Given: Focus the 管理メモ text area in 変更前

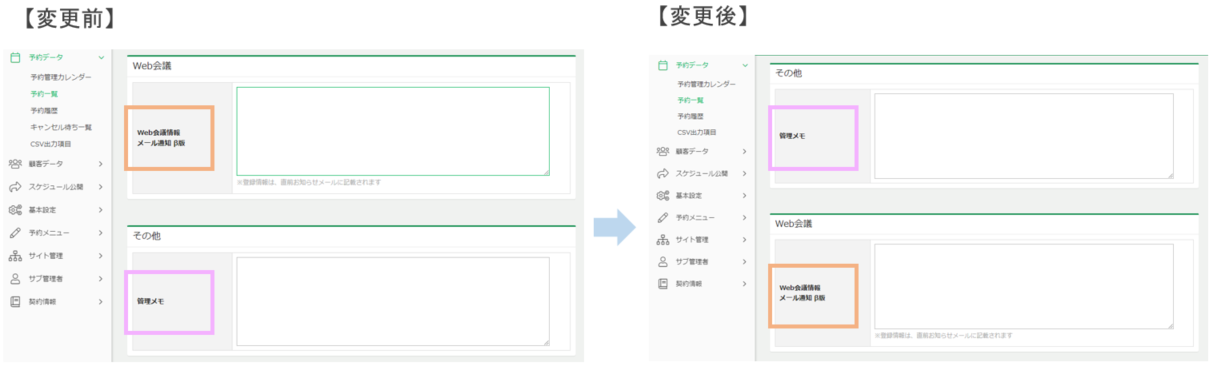Looking at the screenshot, I should click(x=393, y=302).
